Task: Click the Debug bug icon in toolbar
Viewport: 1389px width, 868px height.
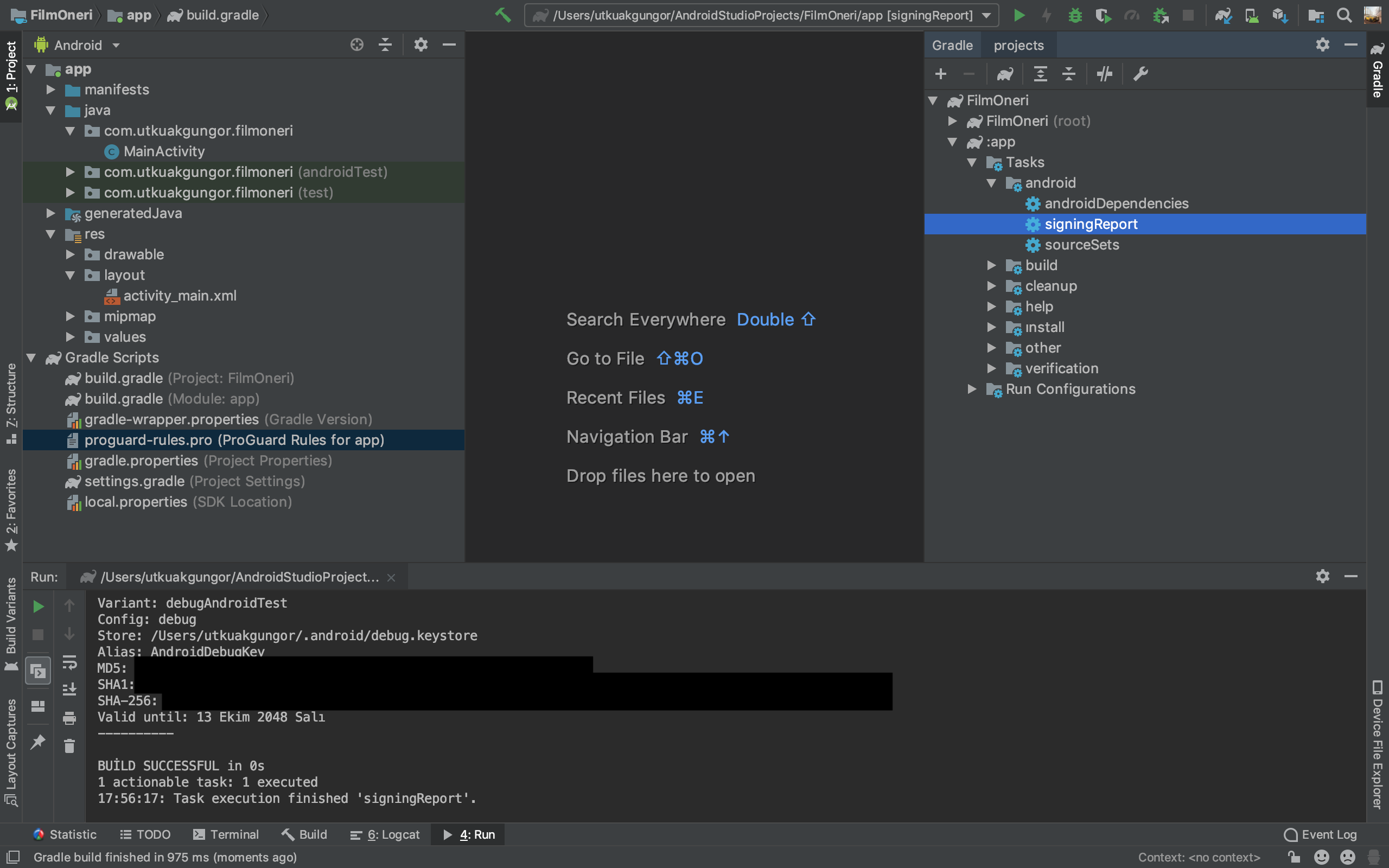Action: [x=1075, y=15]
